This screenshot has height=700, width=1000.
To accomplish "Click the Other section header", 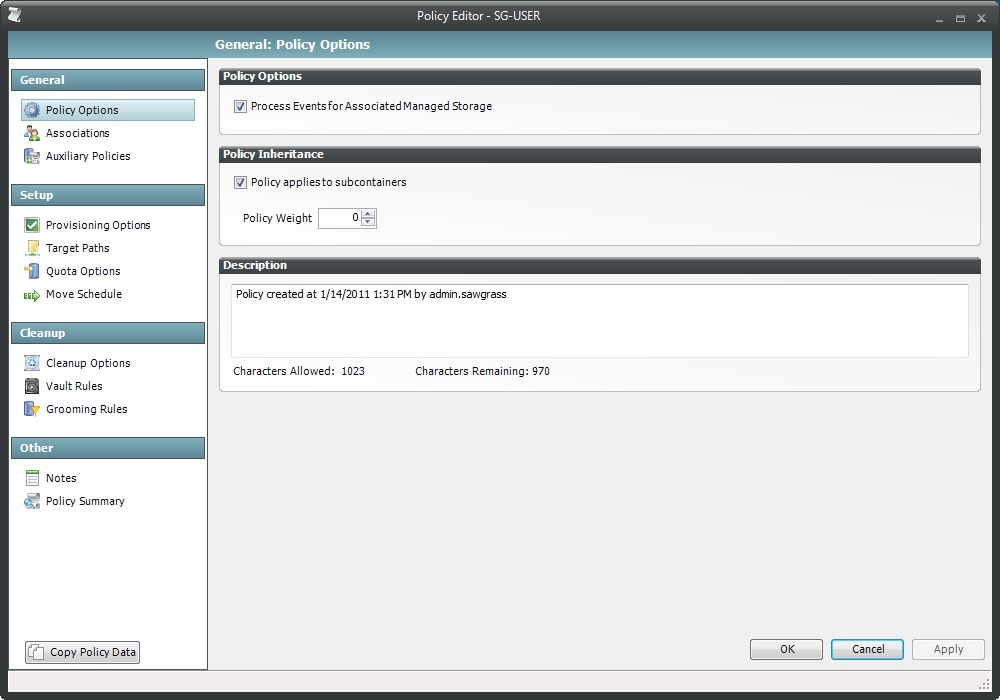I will pos(108,448).
